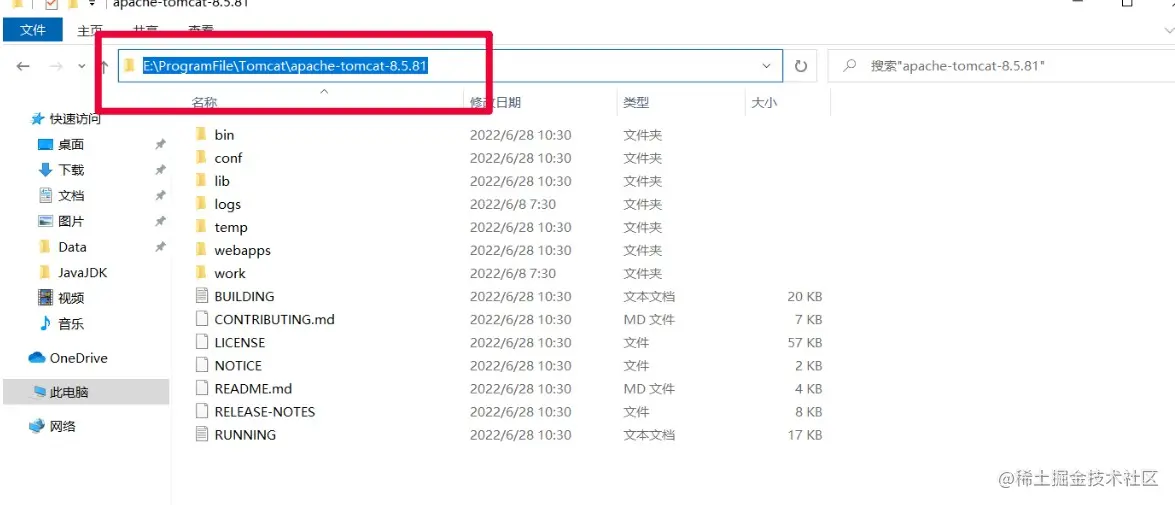Select the work folder icon
Image resolution: width=1175 pixels, height=505 pixels.
[201, 273]
